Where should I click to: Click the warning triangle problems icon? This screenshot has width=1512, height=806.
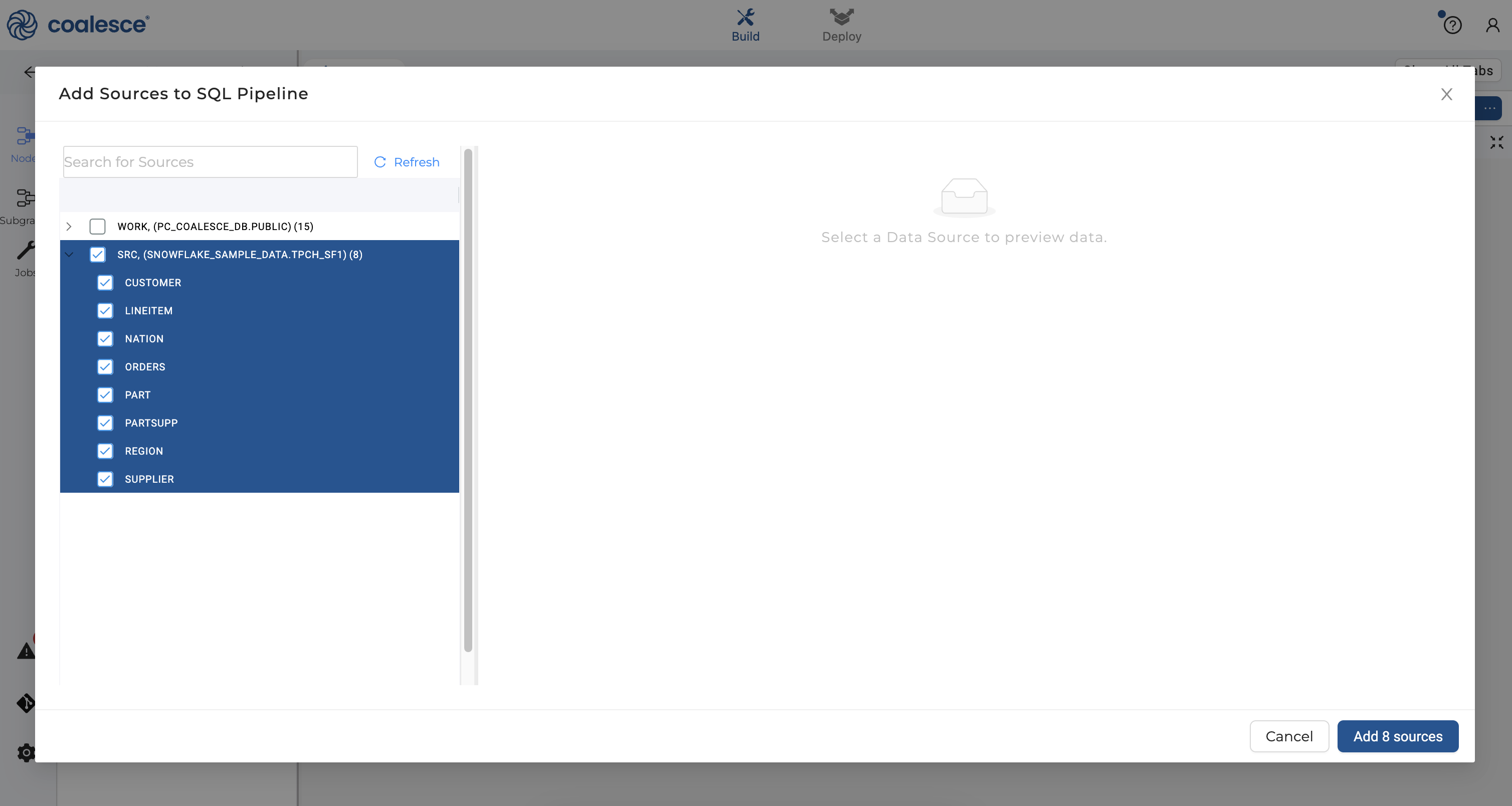pyautogui.click(x=26, y=651)
